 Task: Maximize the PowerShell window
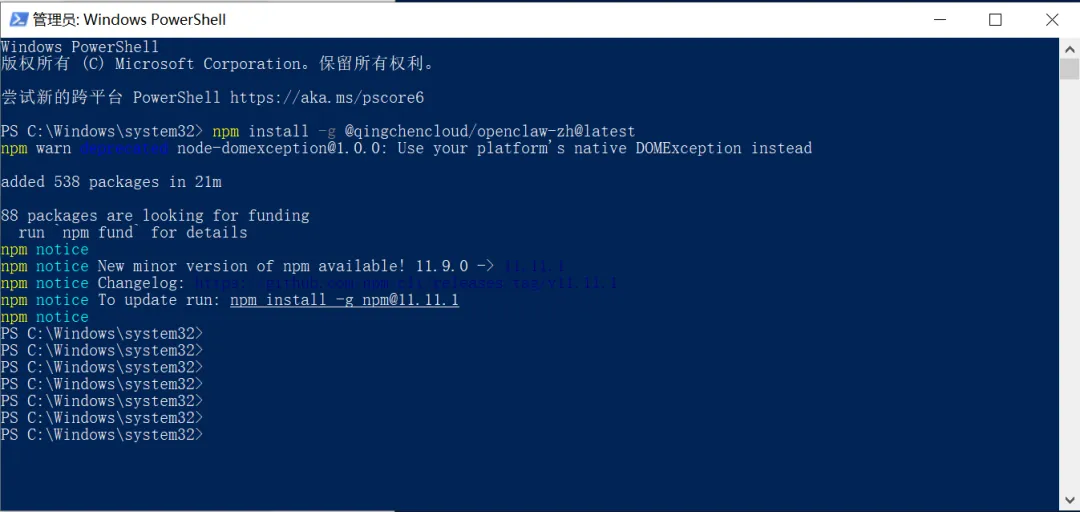click(x=995, y=19)
